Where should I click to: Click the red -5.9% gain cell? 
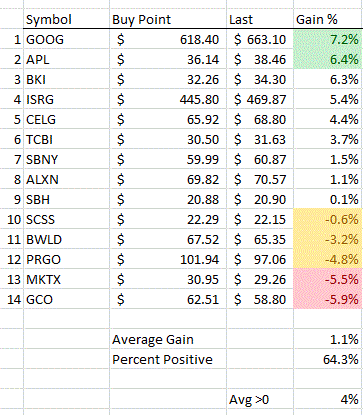point(328,299)
